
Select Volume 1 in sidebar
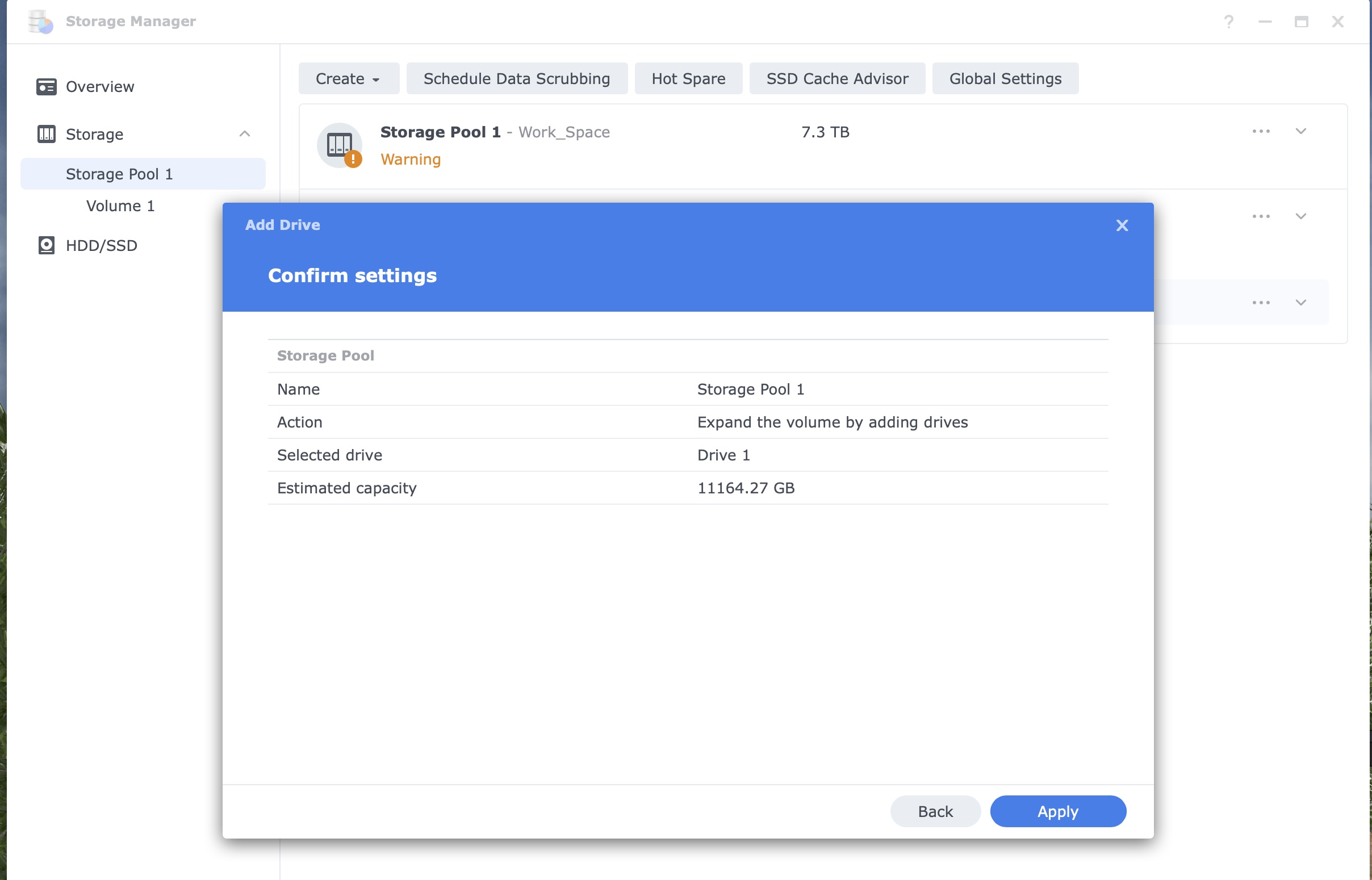[x=120, y=206]
